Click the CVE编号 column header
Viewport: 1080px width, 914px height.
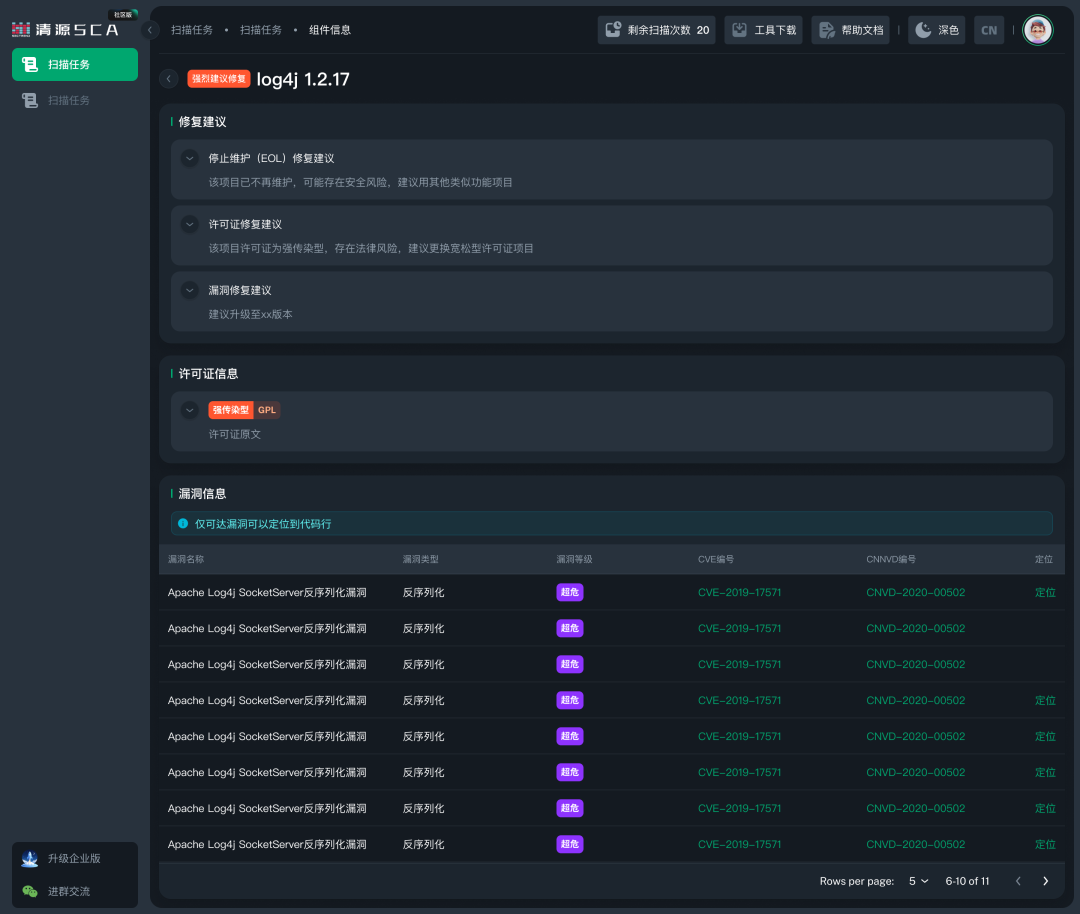click(716, 559)
